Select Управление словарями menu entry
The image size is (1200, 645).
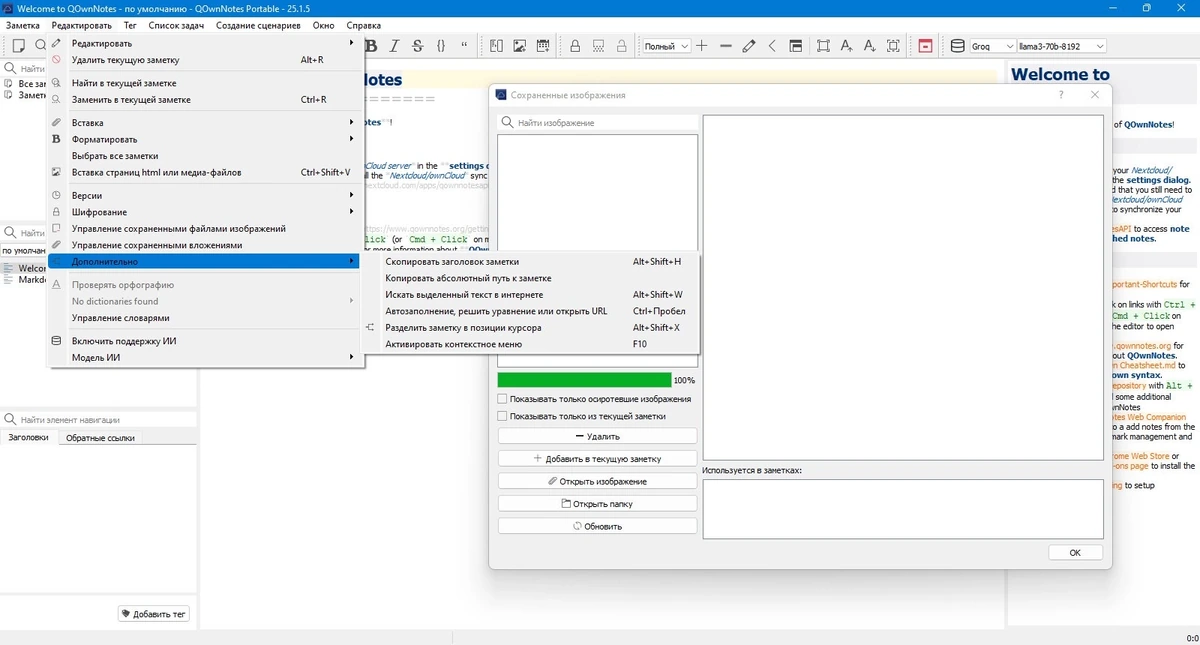[x=205, y=318]
